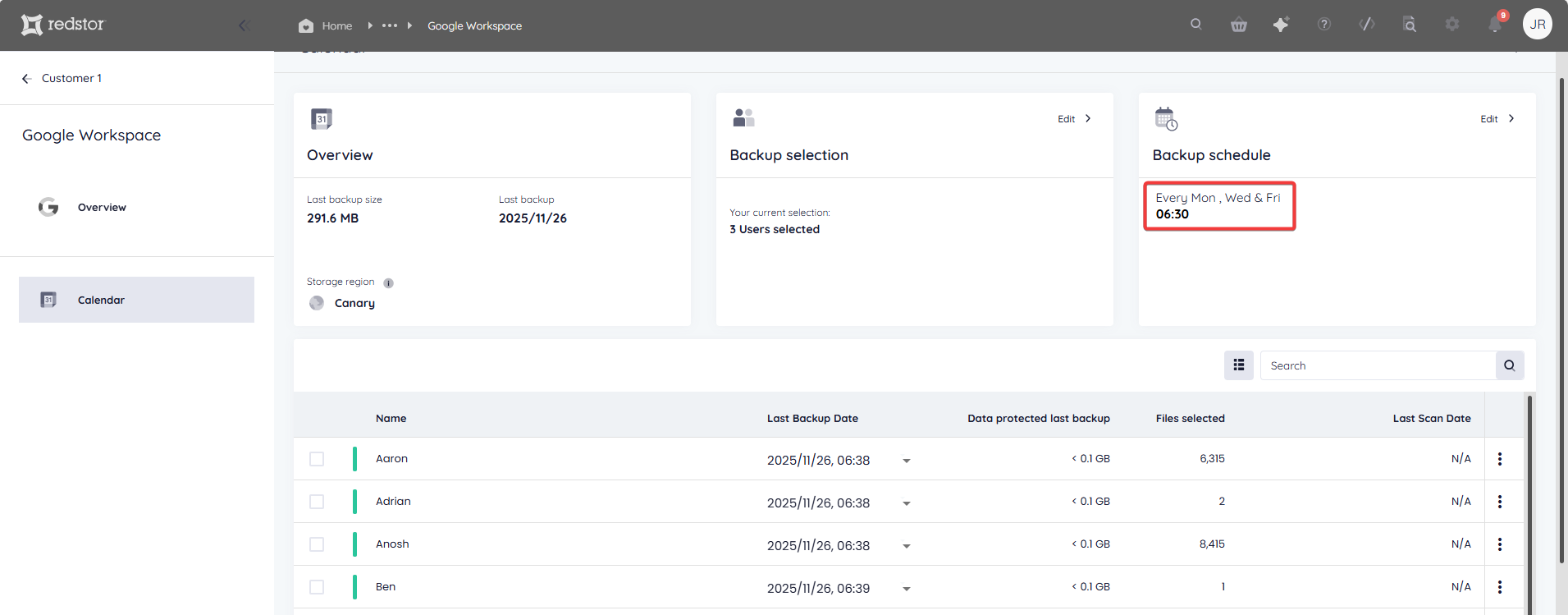Toggle the table column view grid icon
The height and width of the screenshot is (615, 1568).
(1239, 365)
